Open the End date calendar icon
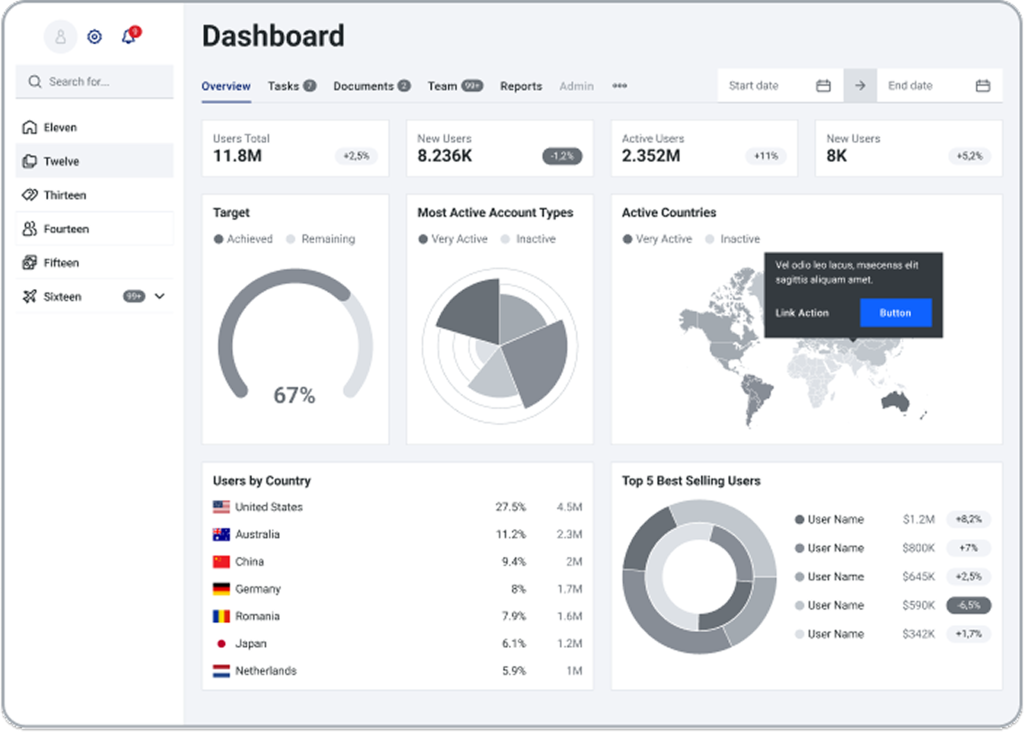Screen dimensions: 1024x732 click(x=982, y=86)
